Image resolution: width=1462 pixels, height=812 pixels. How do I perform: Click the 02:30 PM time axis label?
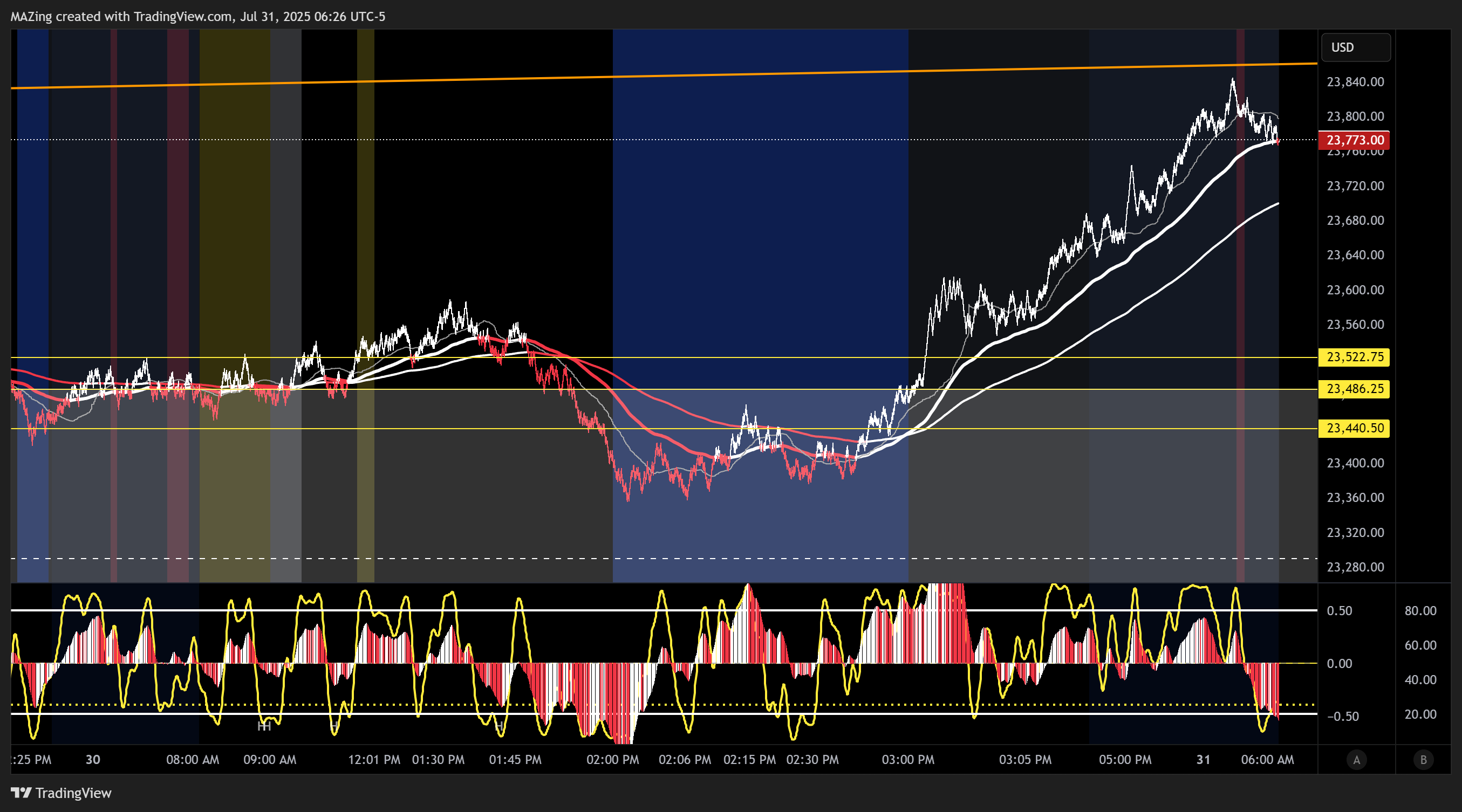click(812, 760)
